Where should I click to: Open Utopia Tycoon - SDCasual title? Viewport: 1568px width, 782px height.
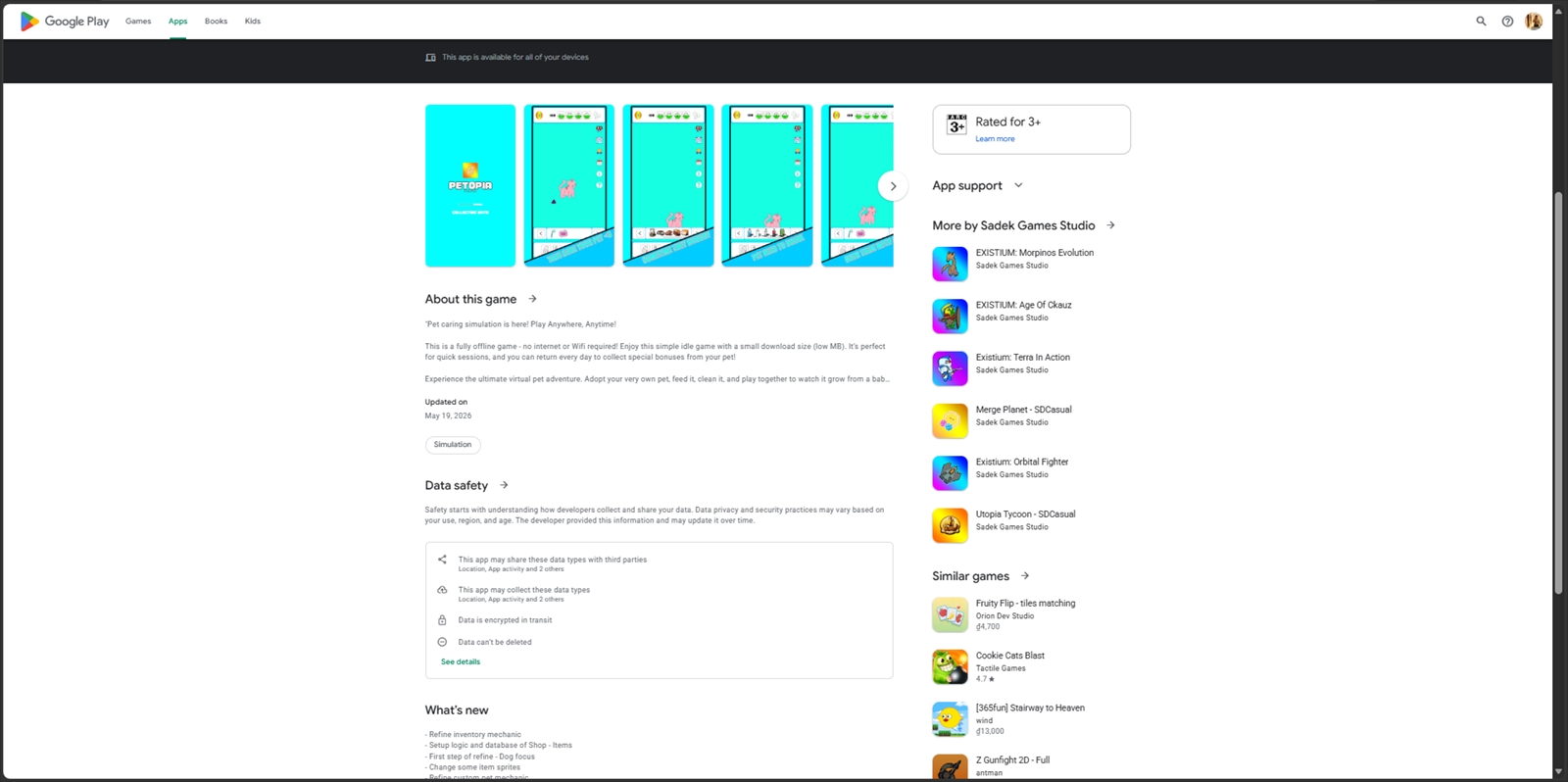pyautogui.click(x=1025, y=514)
